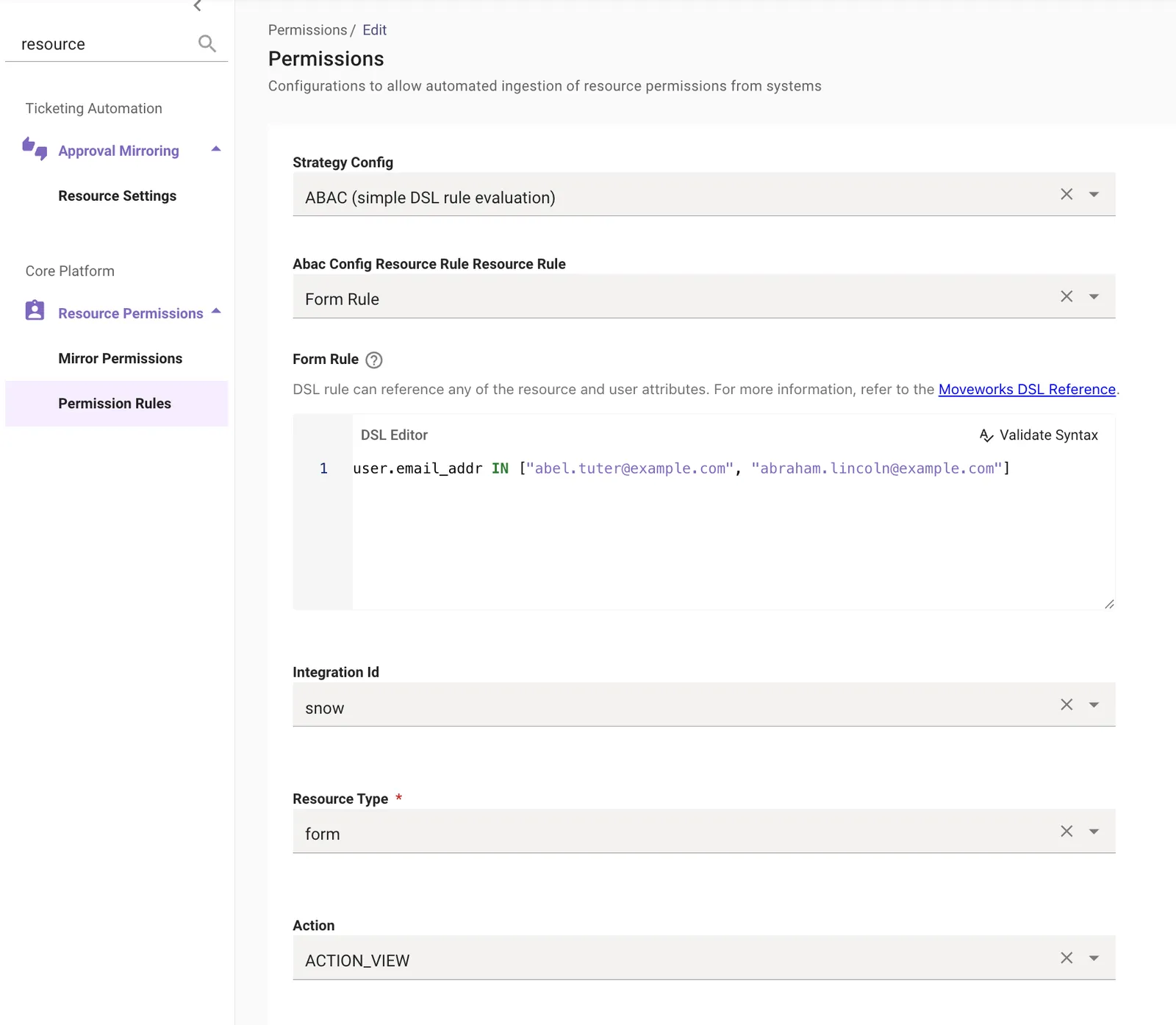Click the sidebar search magnifier icon
The image size is (1176, 1025).
point(207,44)
